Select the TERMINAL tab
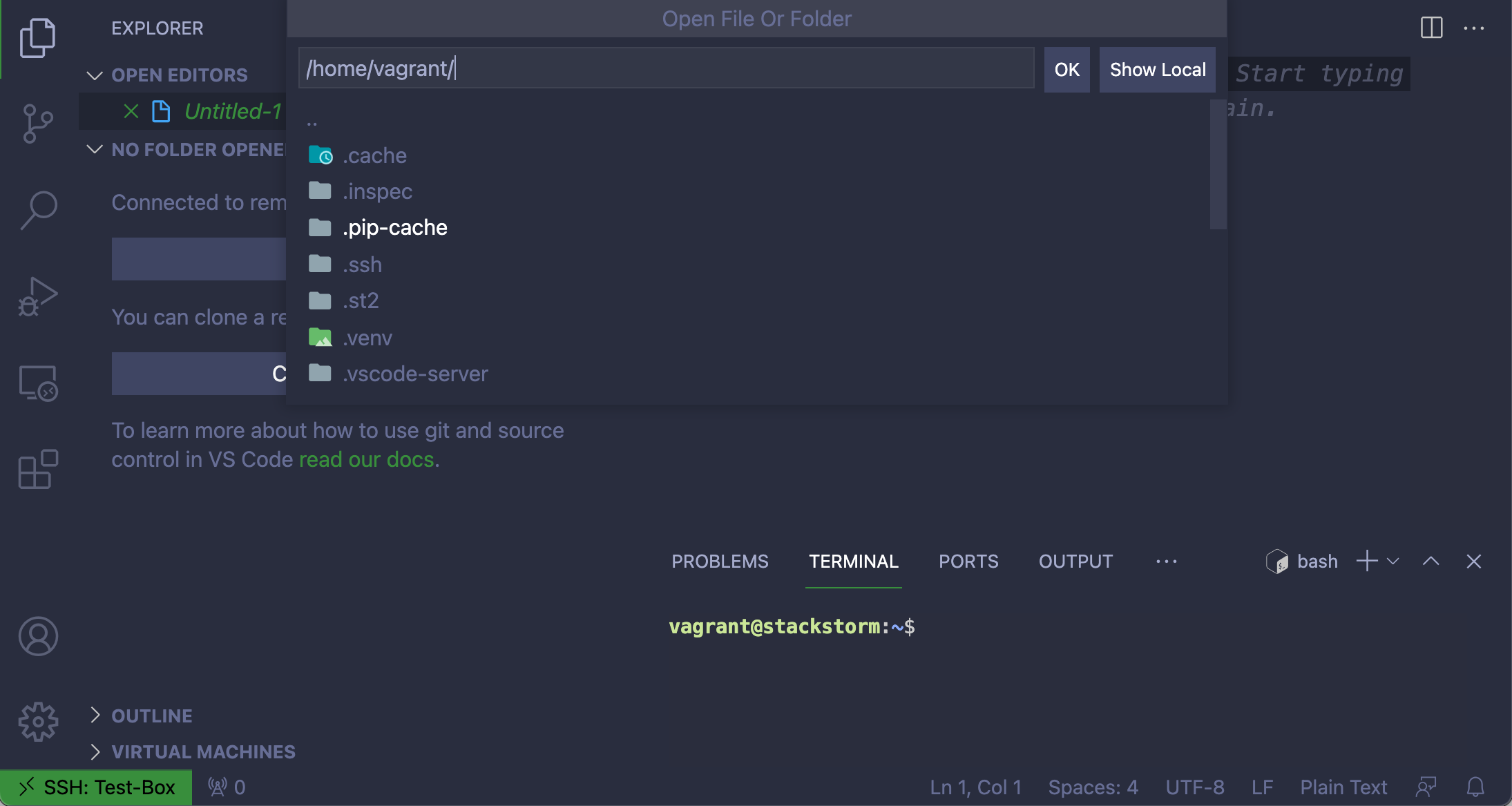 (854, 560)
